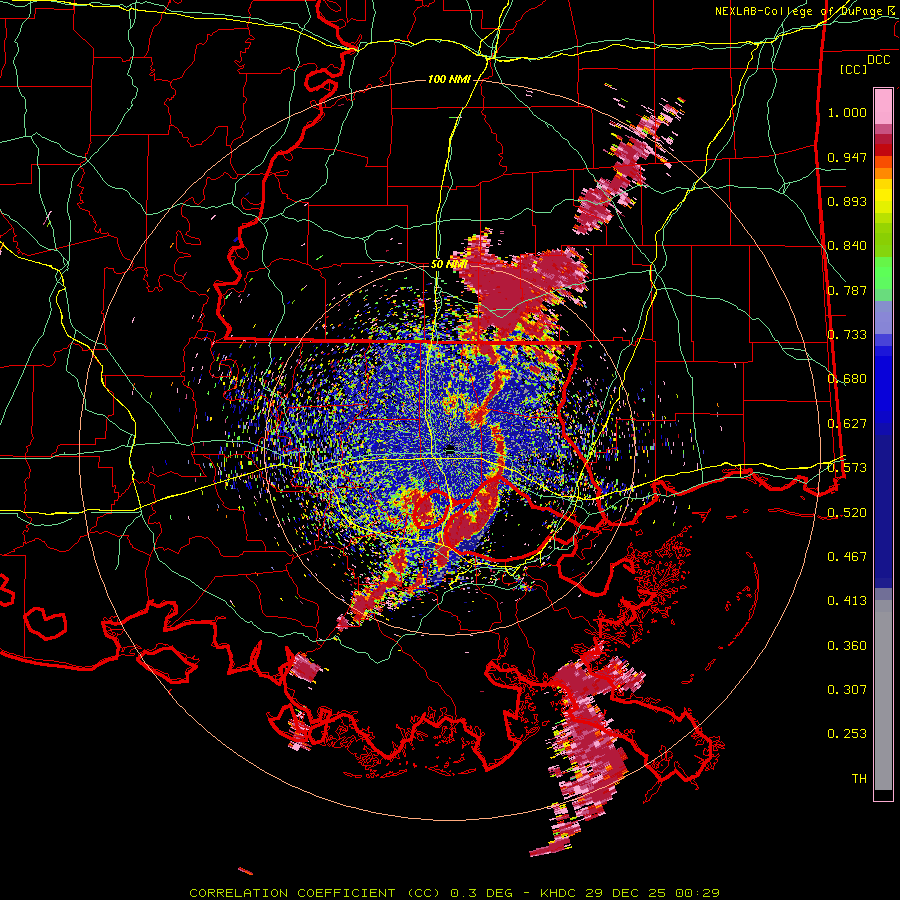Click the KHDC radar site marker at the rings' center

[451, 451]
